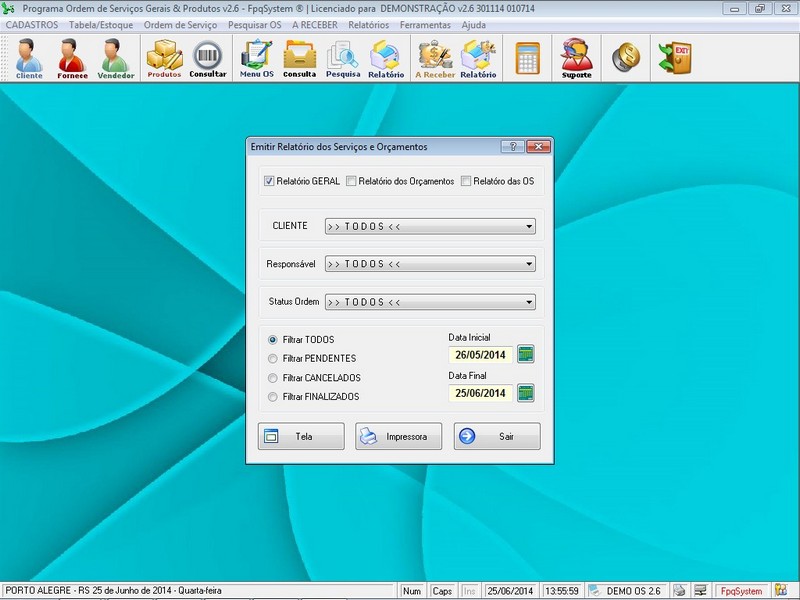Screen dimensions: 800x600
Task: Click the A Receber toolbar icon
Action: coord(435,58)
